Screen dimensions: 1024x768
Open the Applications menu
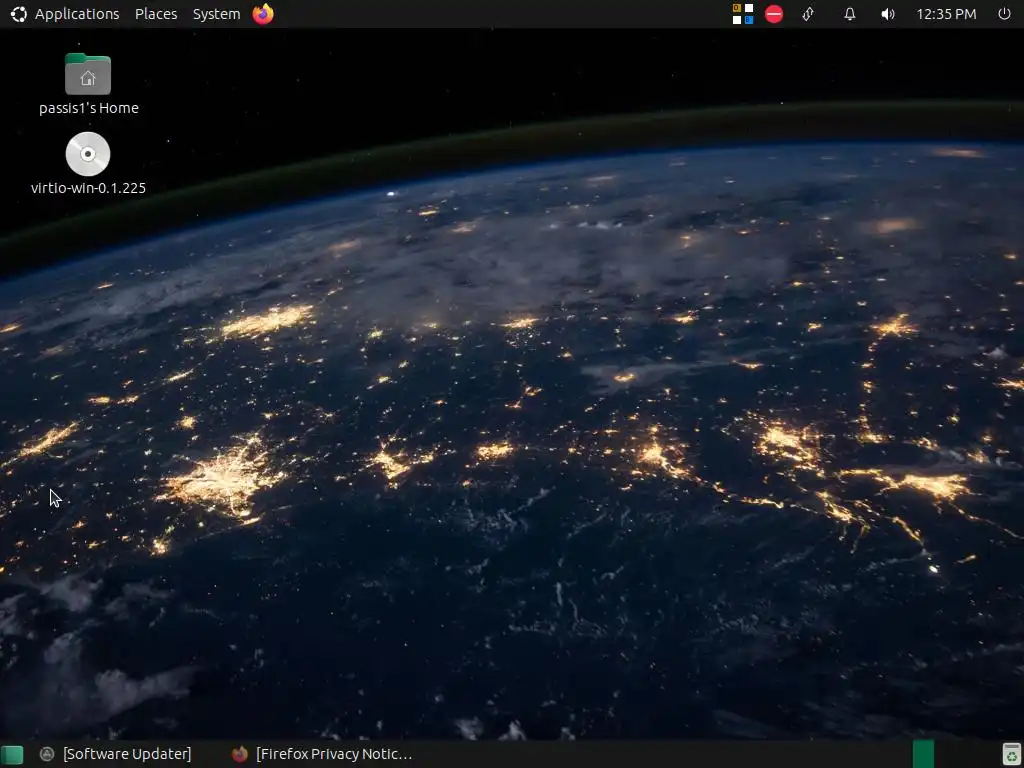pos(76,14)
